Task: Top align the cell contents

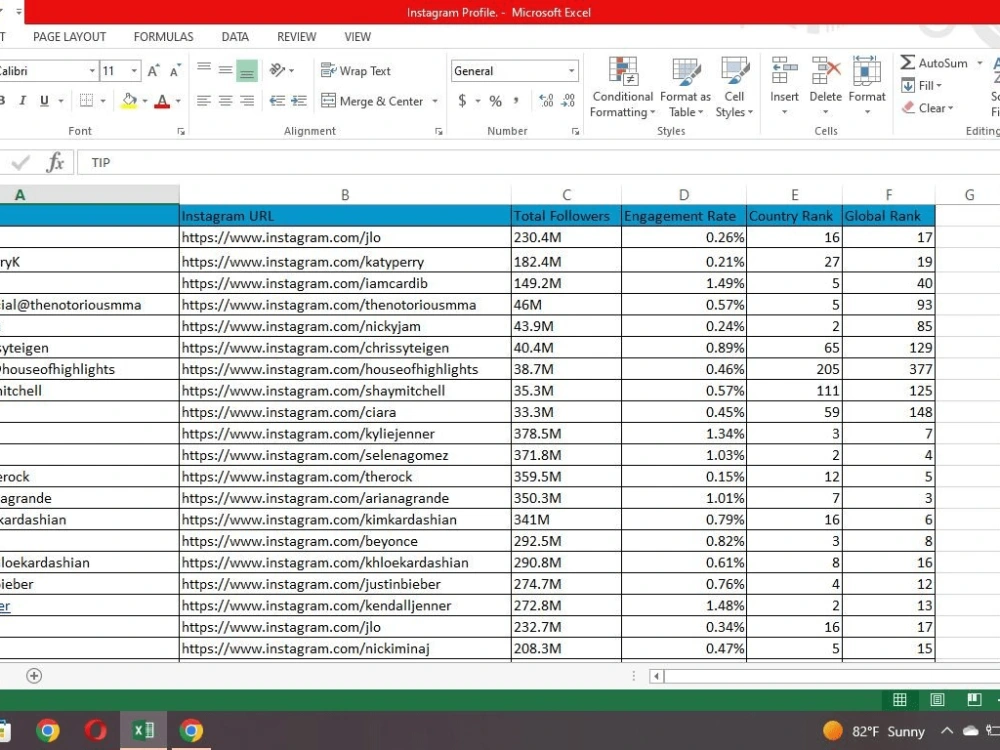Action: [204, 70]
